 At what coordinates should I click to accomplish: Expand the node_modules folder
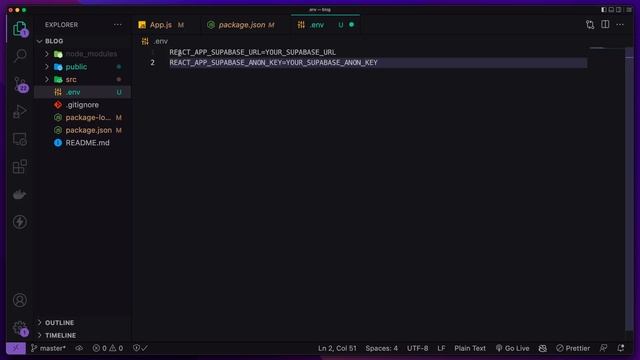(x=47, y=54)
